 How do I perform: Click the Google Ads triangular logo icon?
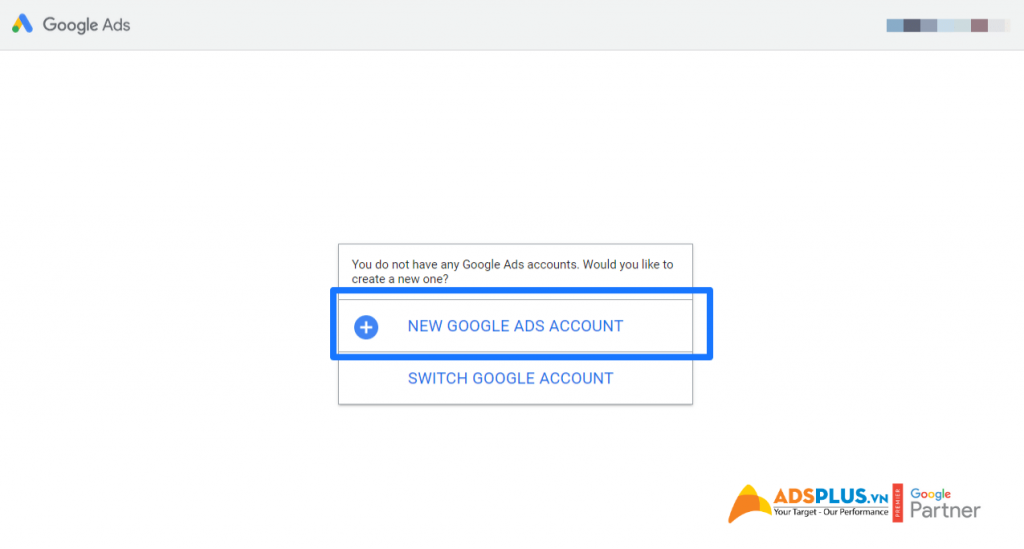pyautogui.click(x=22, y=24)
